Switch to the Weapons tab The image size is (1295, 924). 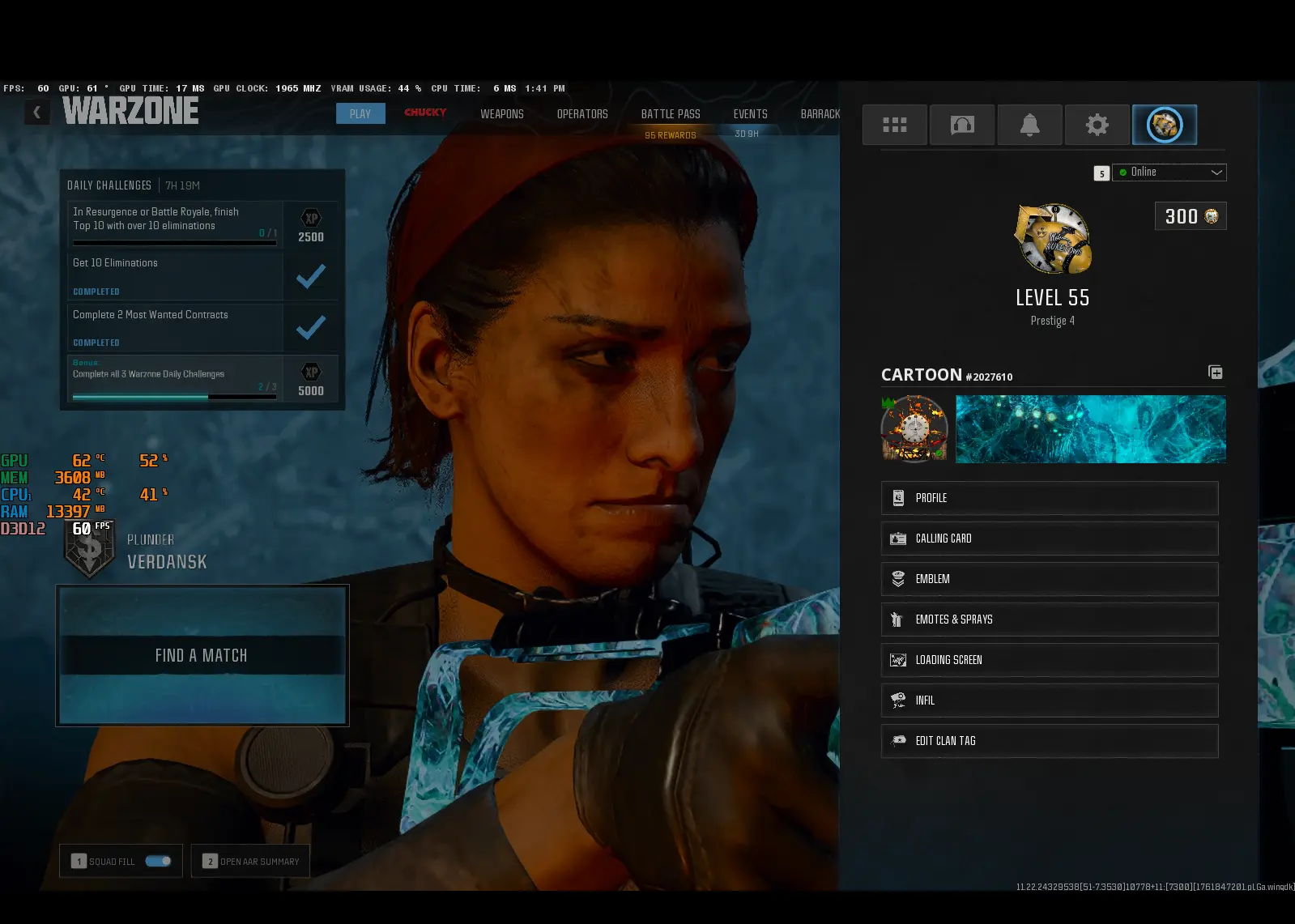point(501,114)
